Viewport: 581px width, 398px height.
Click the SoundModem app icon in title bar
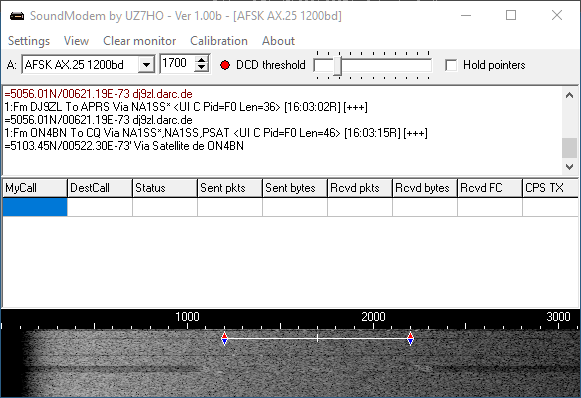click(17, 16)
